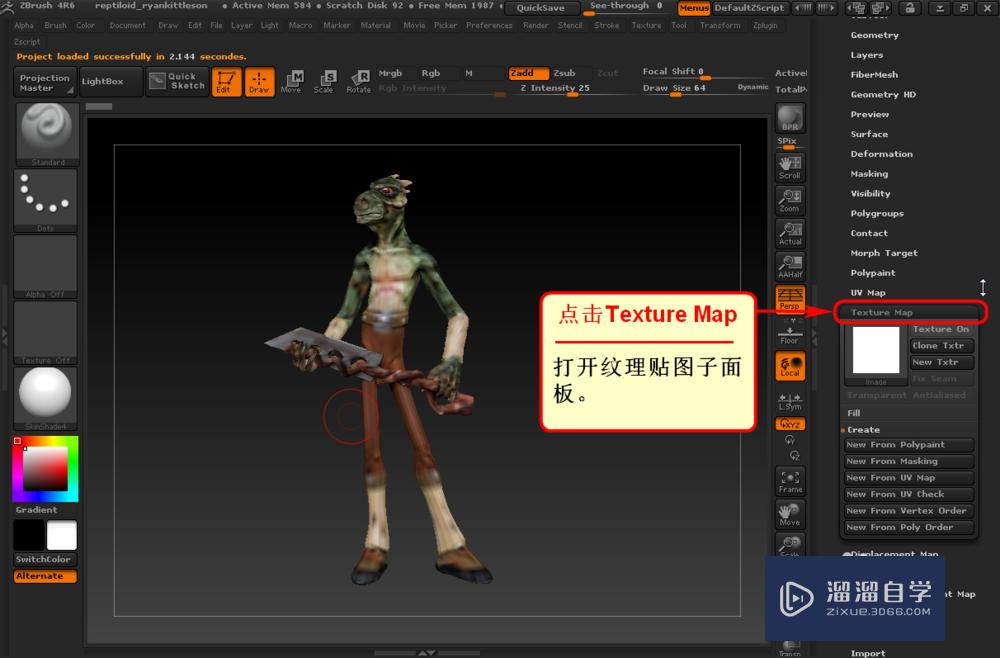This screenshot has height=658, width=1000.
Task: Click the Frame mesh icon
Action: click(x=790, y=482)
